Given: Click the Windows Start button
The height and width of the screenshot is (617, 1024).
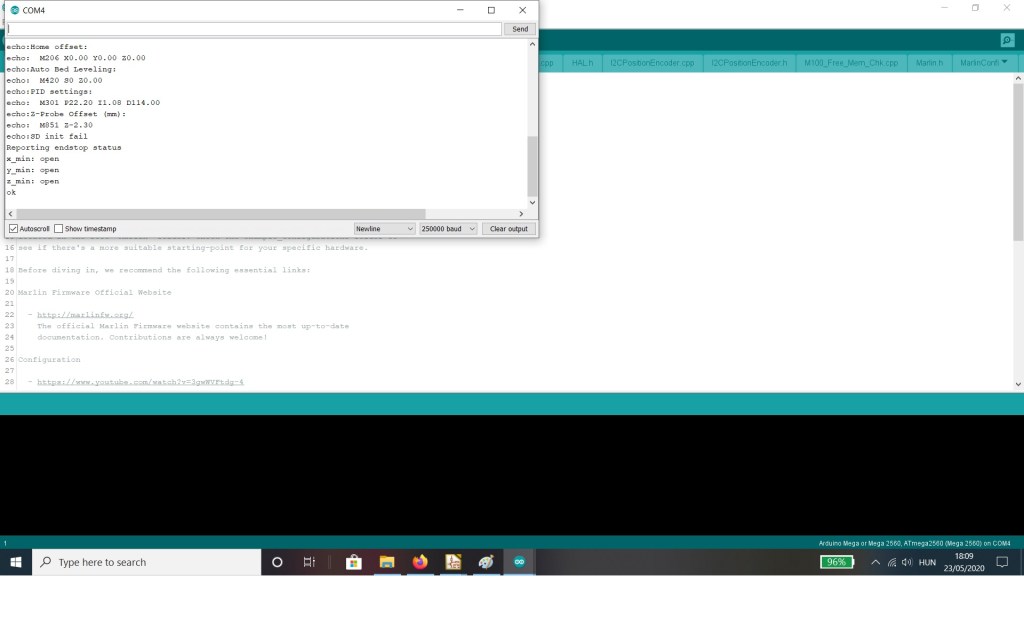Looking at the screenshot, I should point(16,562).
